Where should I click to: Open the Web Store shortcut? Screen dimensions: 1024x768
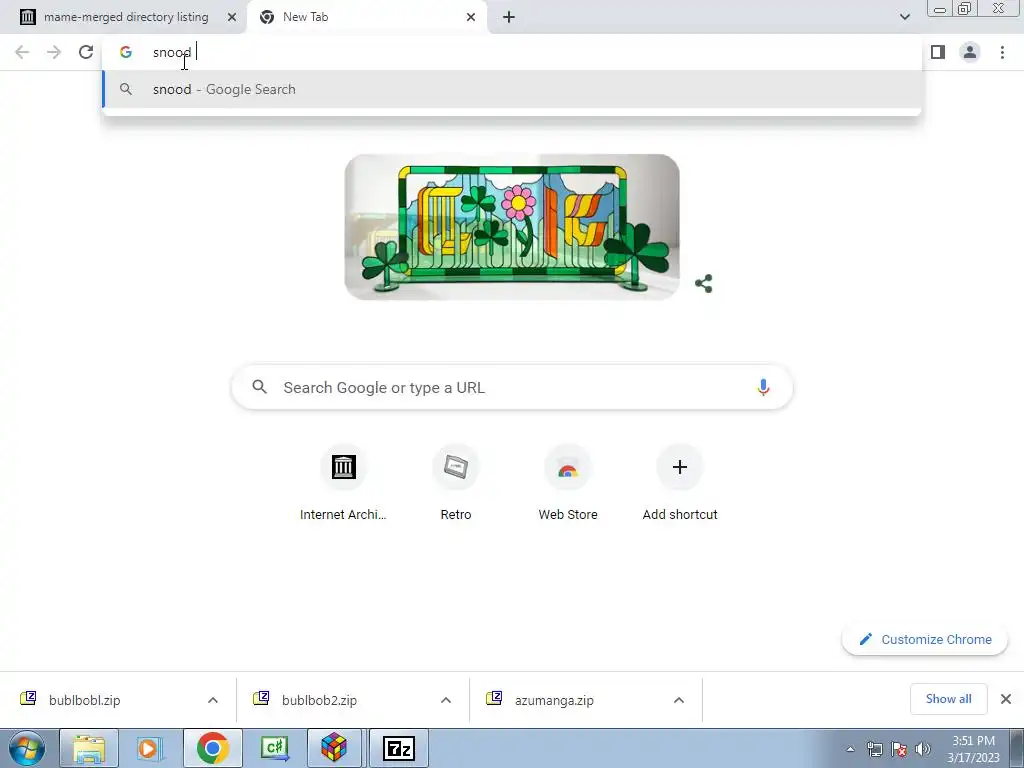pos(568,483)
